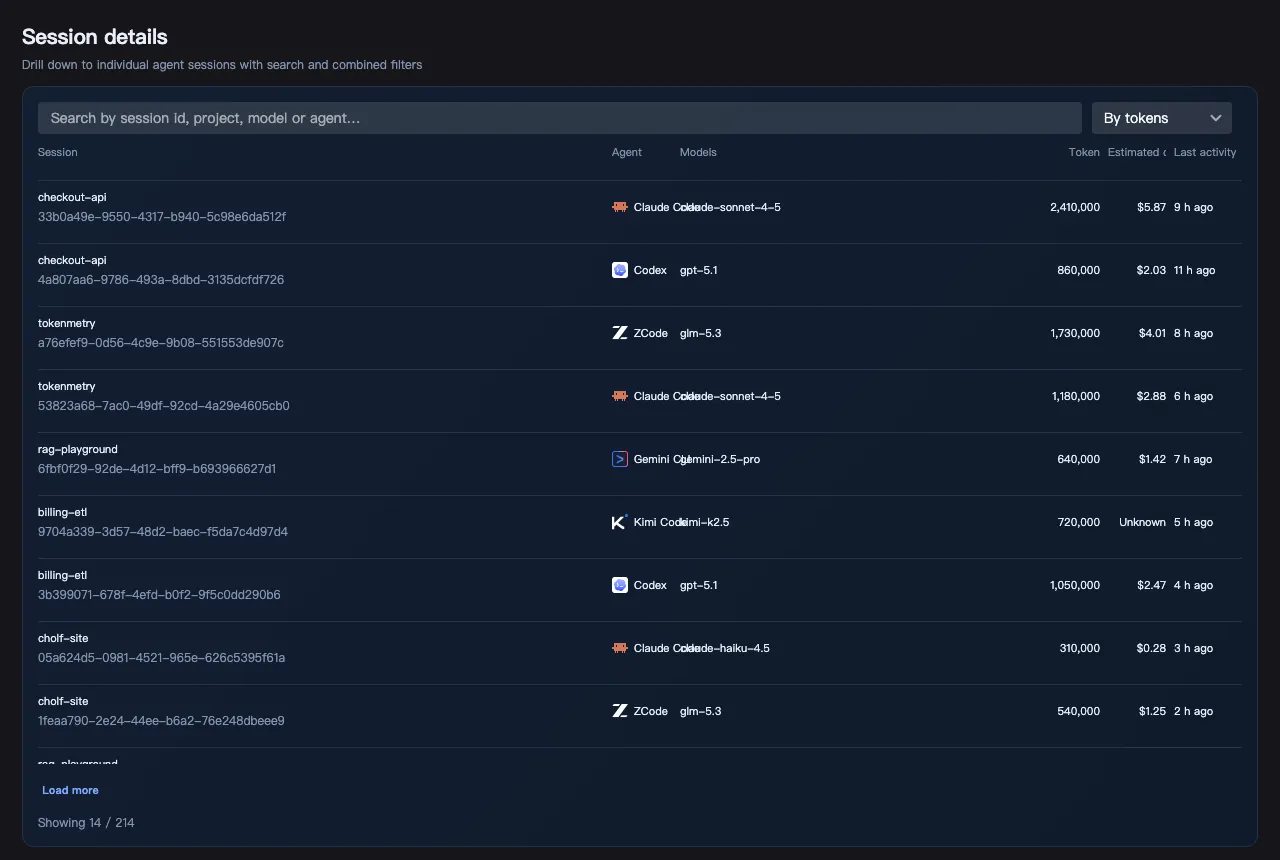The height and width of the screenshot is (860, 1280).
Task: Click the Kimi Code icon in the billing-etl row
Action: [620, 522]
